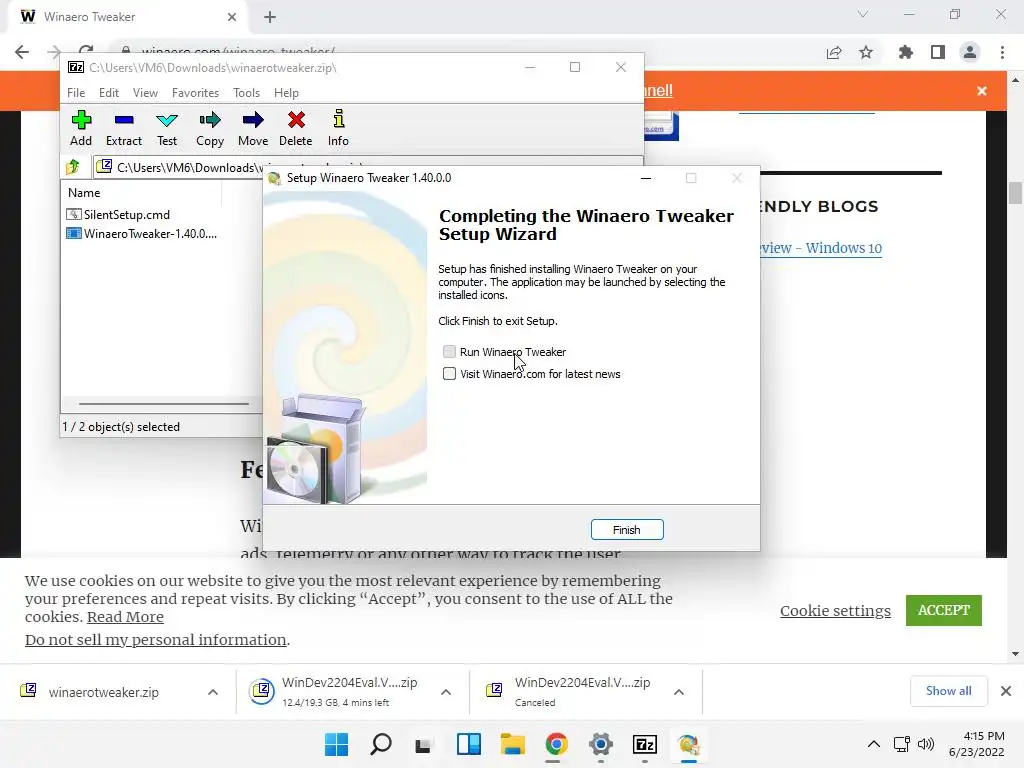Expand options for winaerotweaker.zip download
Image resolution: width=1024 pixels, height=768 pixels.
(213, 692)
